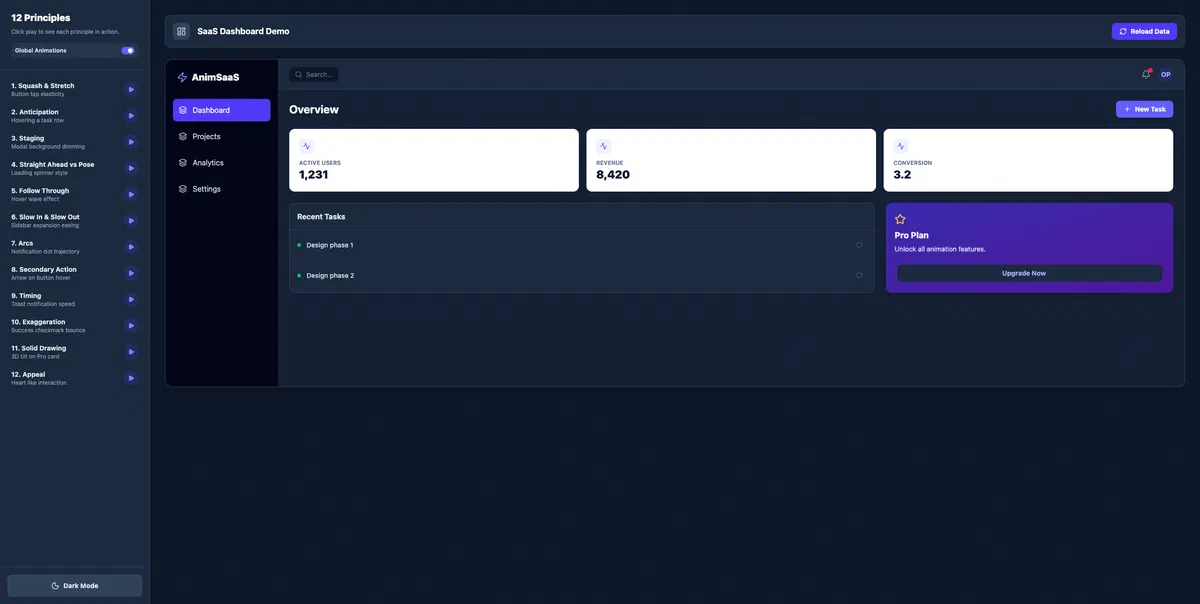The height and width of the screenshot is (604, 1200).
Task: Play the Staging principle demo
Action: tap(131, 142)
